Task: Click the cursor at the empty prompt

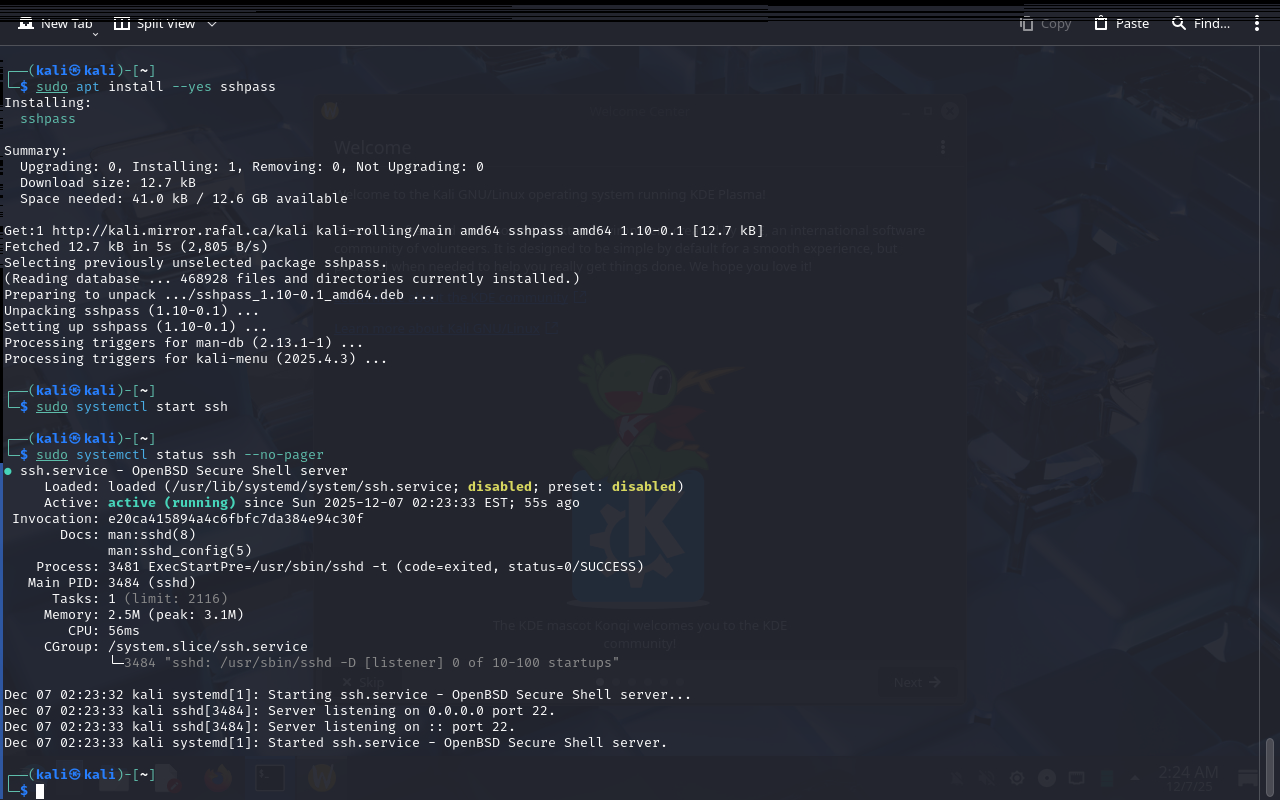Action: click(x=40, y=791)
